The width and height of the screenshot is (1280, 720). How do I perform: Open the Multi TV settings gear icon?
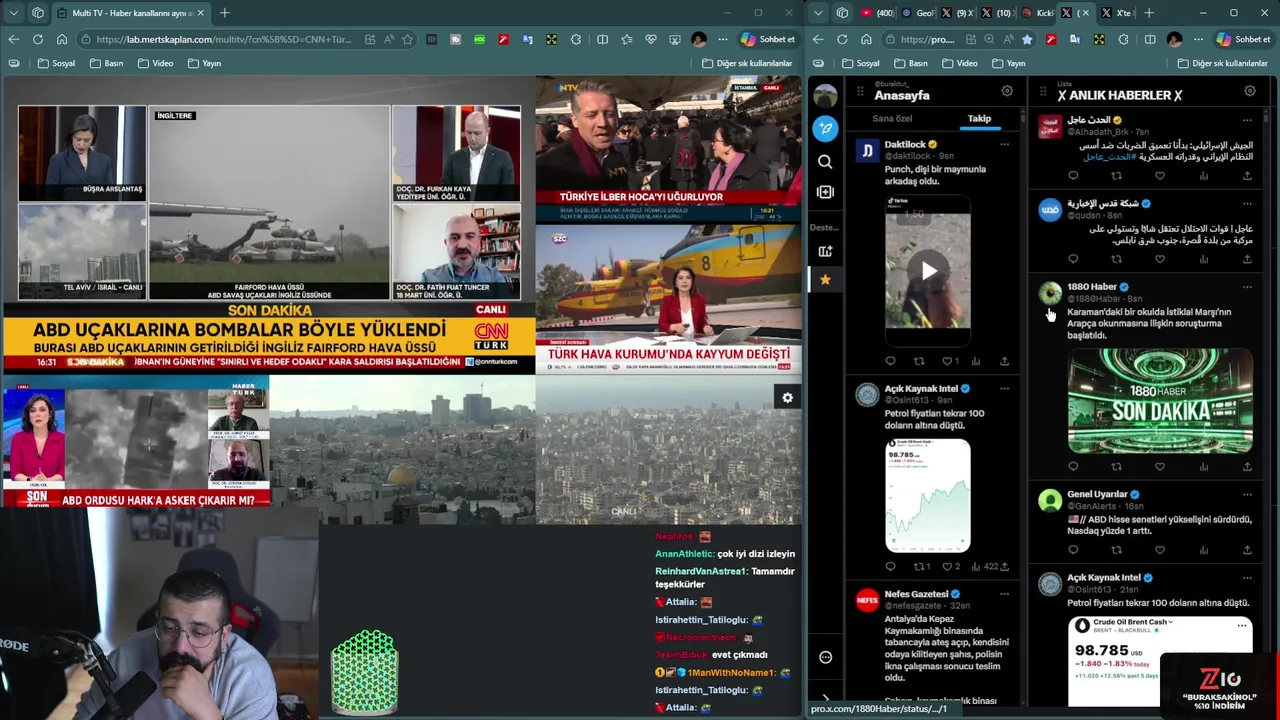point(787,398)
